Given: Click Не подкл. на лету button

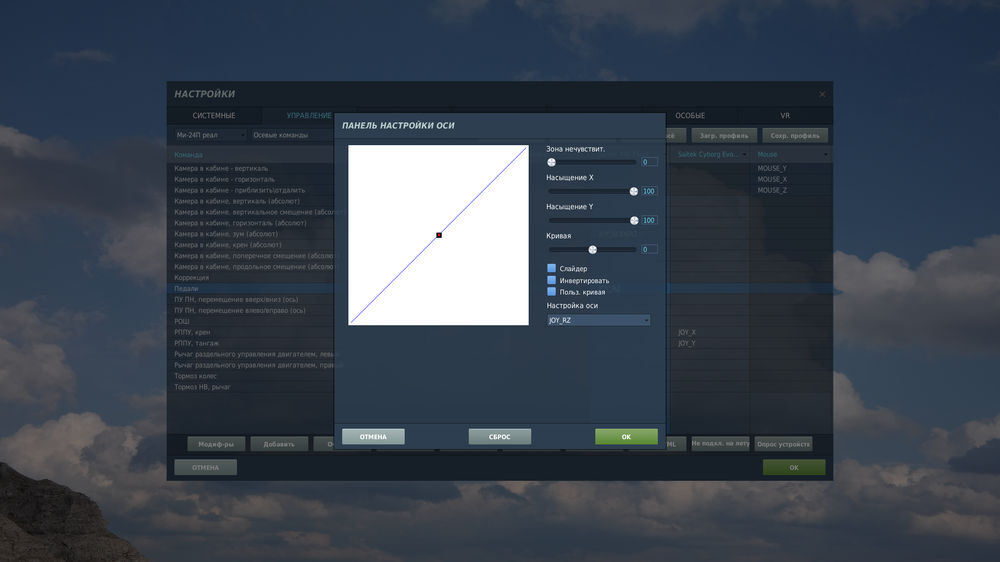Looking at the screenshot, I should [720, 443].
